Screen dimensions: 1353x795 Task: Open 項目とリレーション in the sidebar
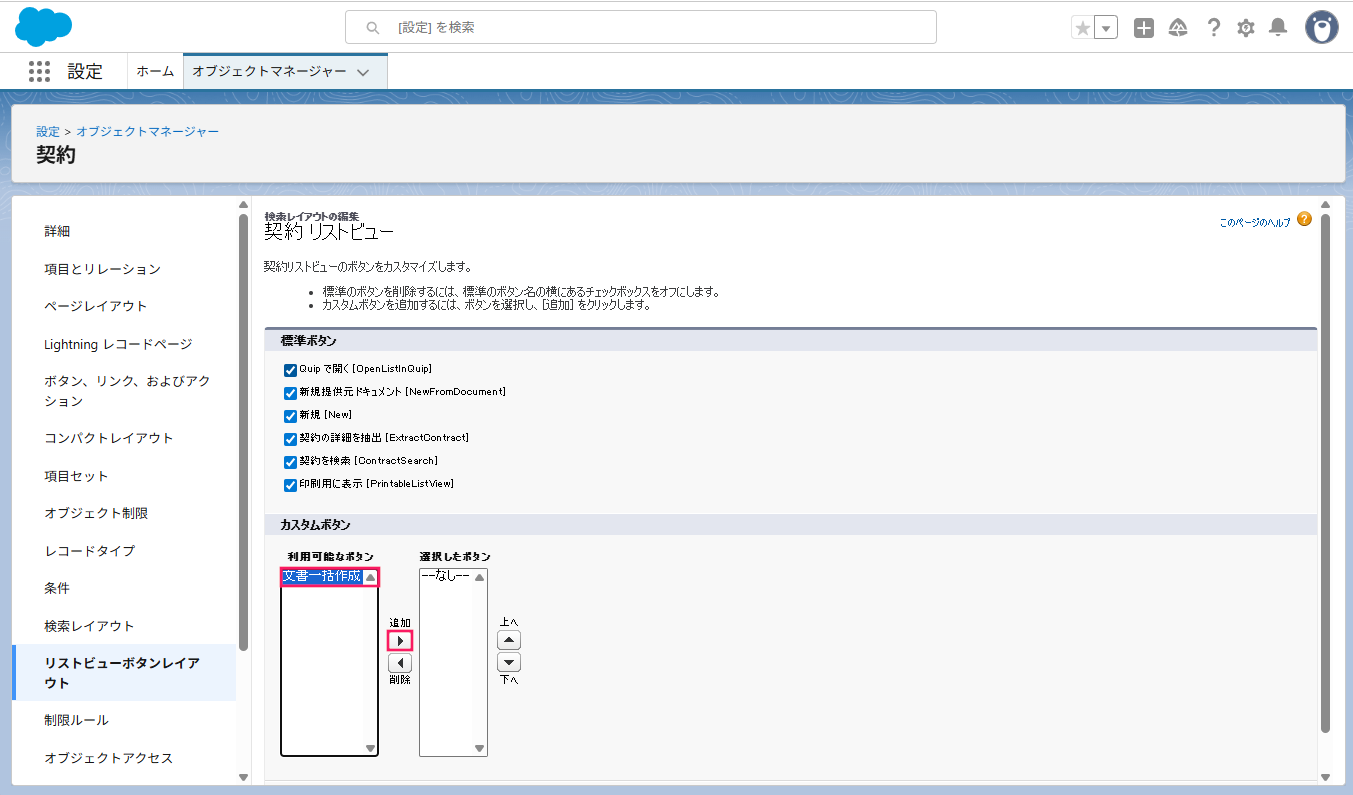click(x=102, y=269)
